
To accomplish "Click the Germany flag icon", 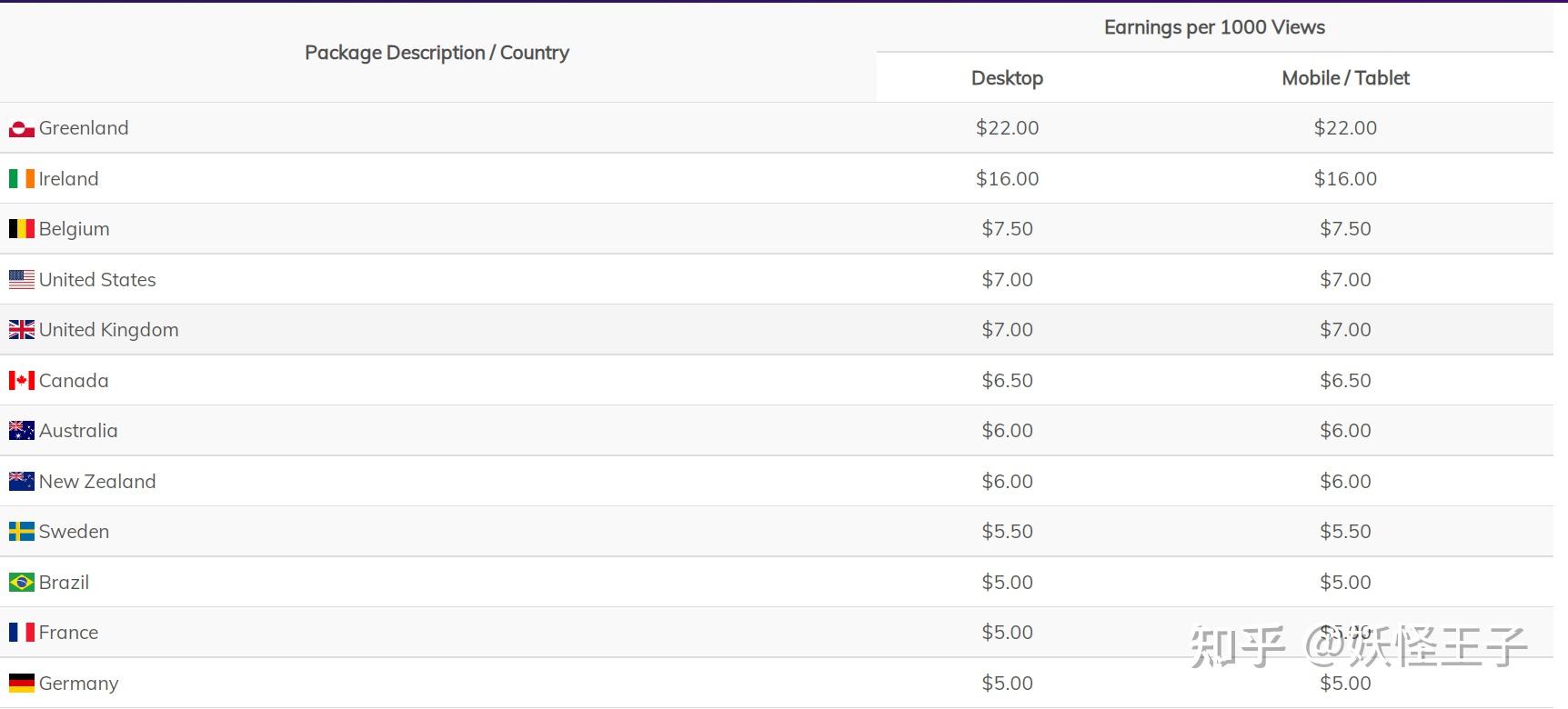I will (x=22, y=684).
